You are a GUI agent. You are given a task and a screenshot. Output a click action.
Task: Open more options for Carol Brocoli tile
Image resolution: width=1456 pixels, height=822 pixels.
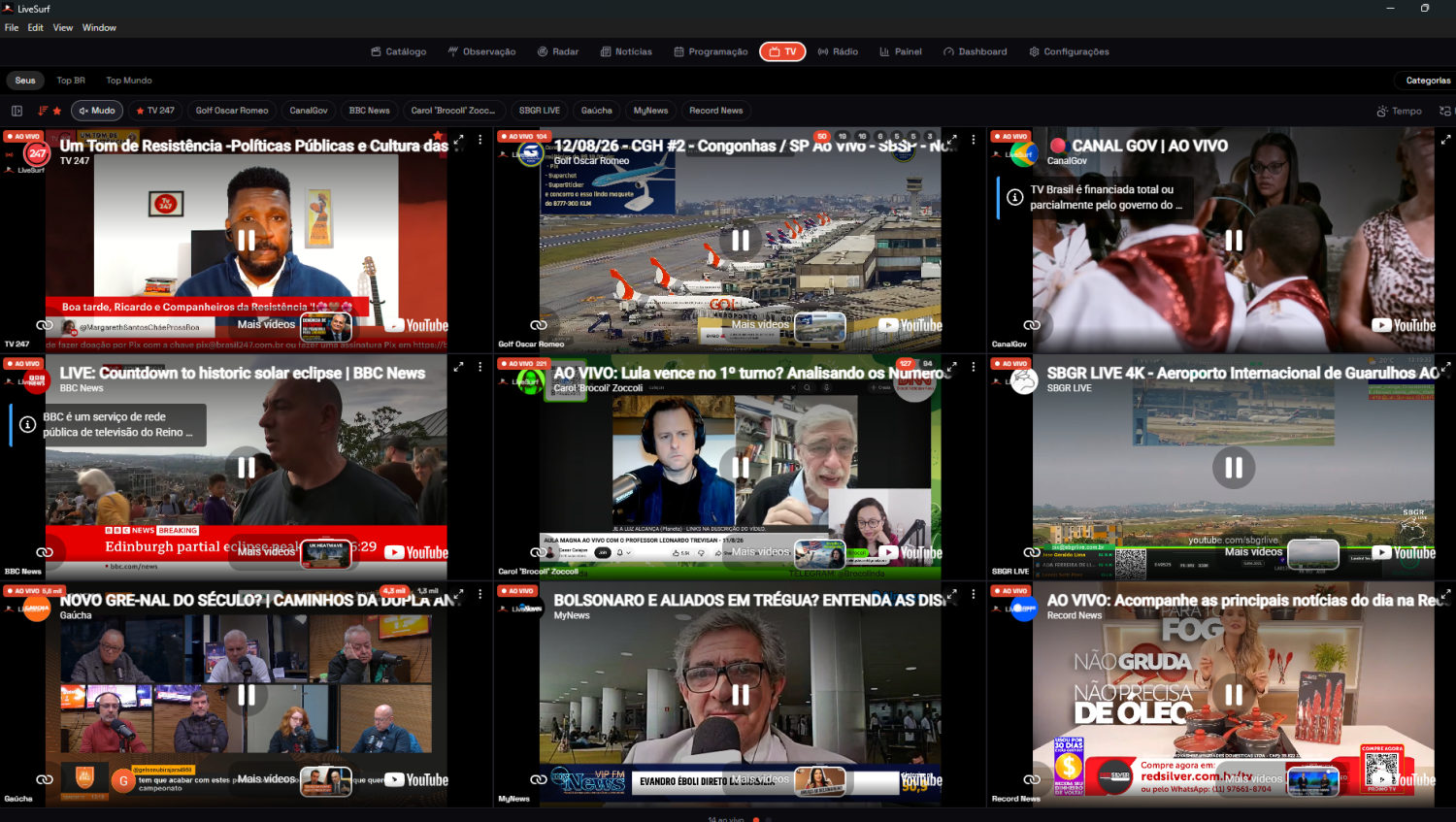974,367
